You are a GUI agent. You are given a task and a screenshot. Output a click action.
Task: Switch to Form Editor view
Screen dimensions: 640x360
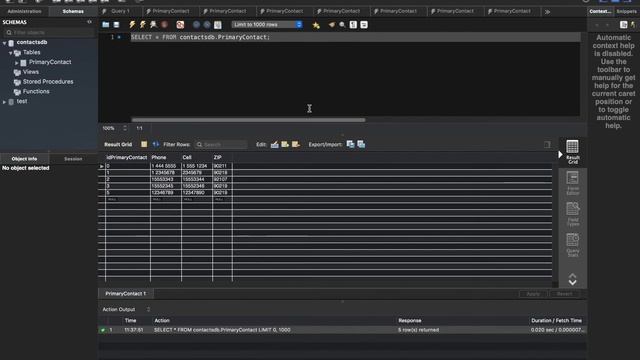(573, 183)
